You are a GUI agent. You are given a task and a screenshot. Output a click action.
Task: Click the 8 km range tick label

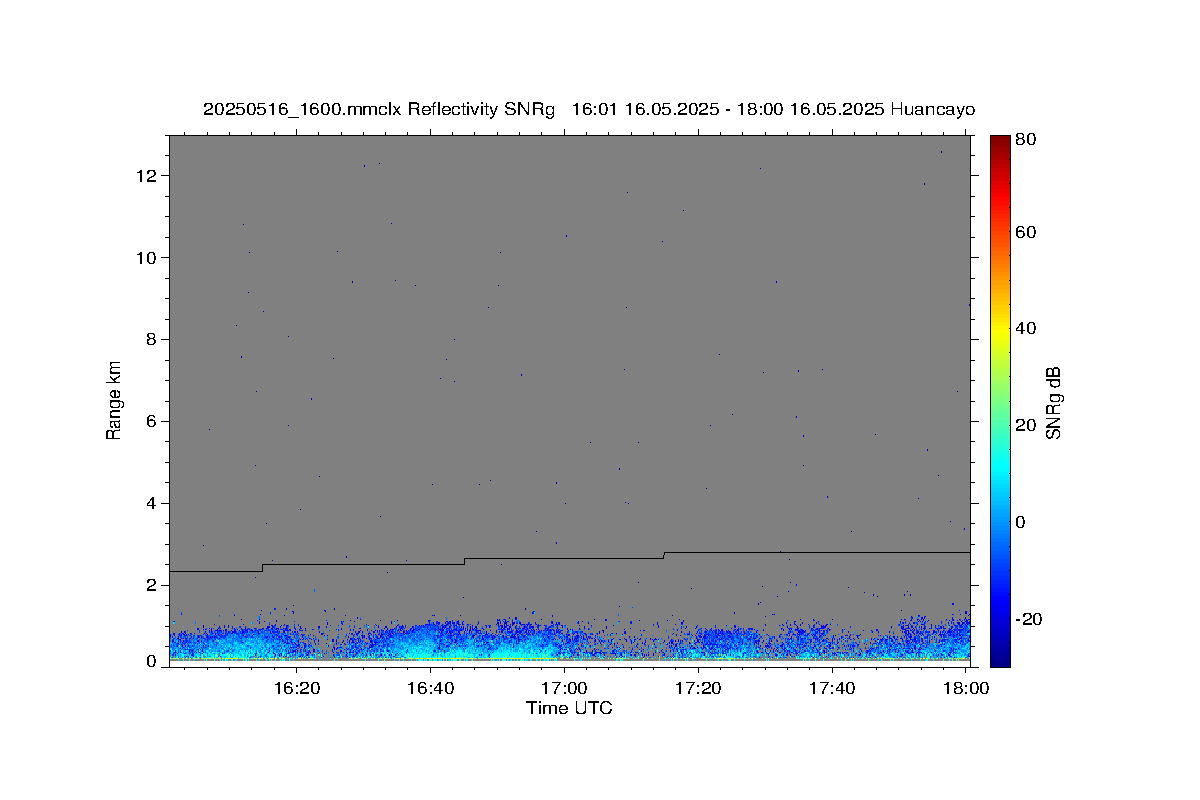[152, 340]
